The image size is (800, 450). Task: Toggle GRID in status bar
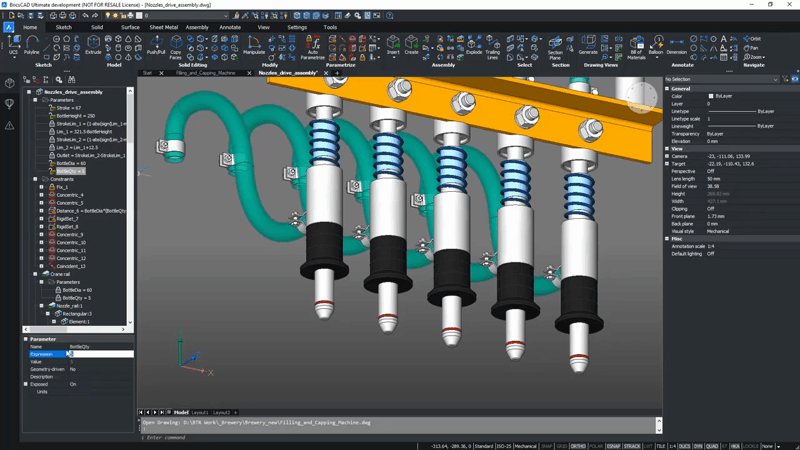coord(562,446)
